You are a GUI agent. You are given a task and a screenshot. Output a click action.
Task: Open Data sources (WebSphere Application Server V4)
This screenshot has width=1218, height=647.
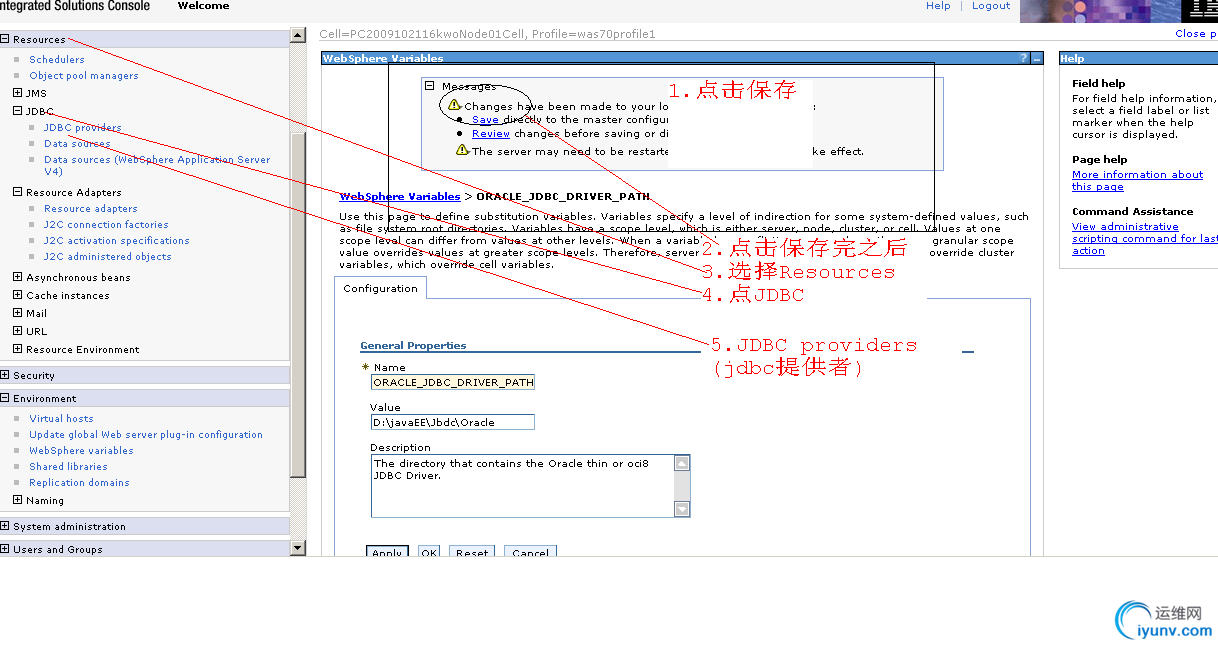157,165
